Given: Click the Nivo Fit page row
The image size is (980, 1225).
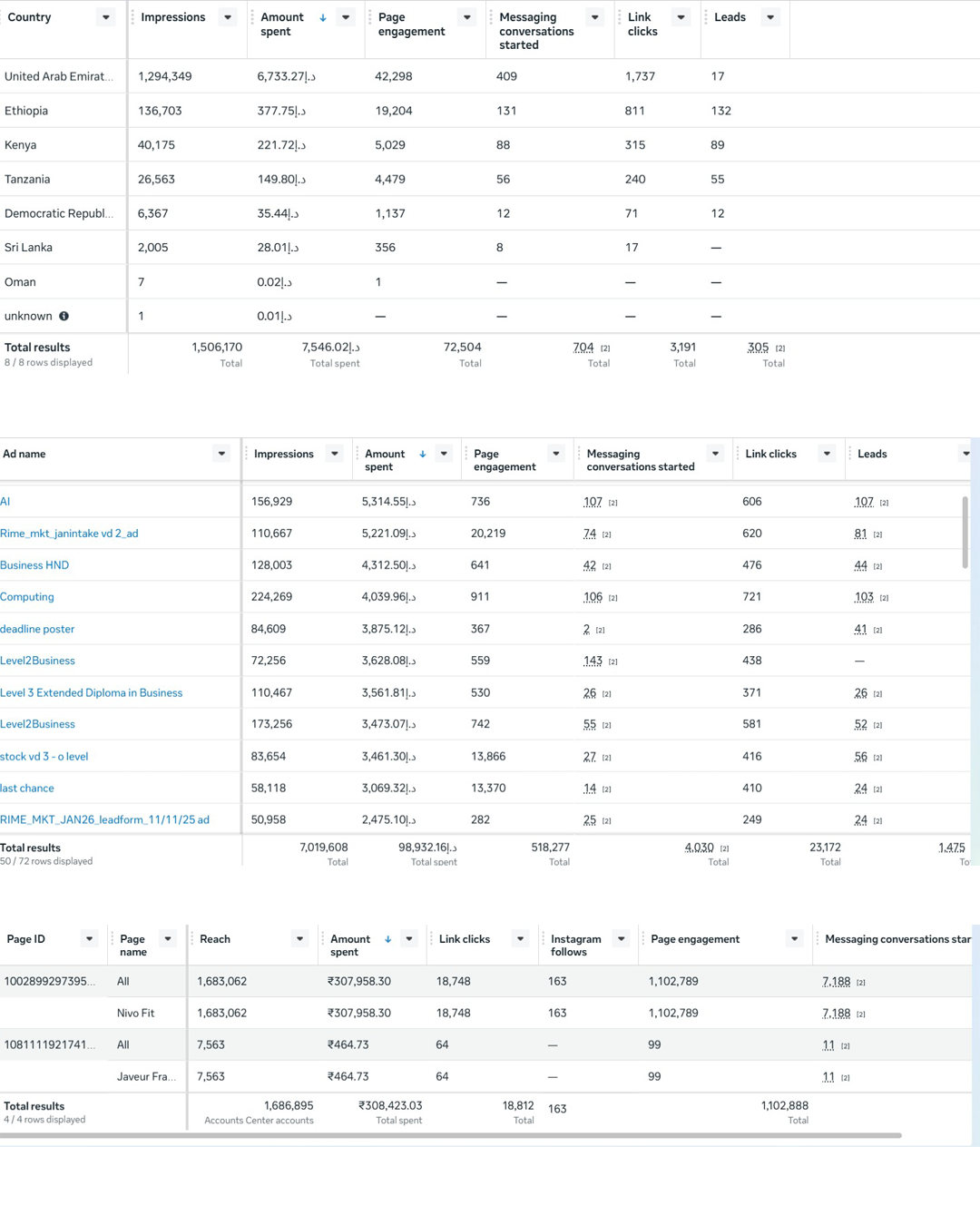Looking at the screenshot, I should coord(136,1013).
